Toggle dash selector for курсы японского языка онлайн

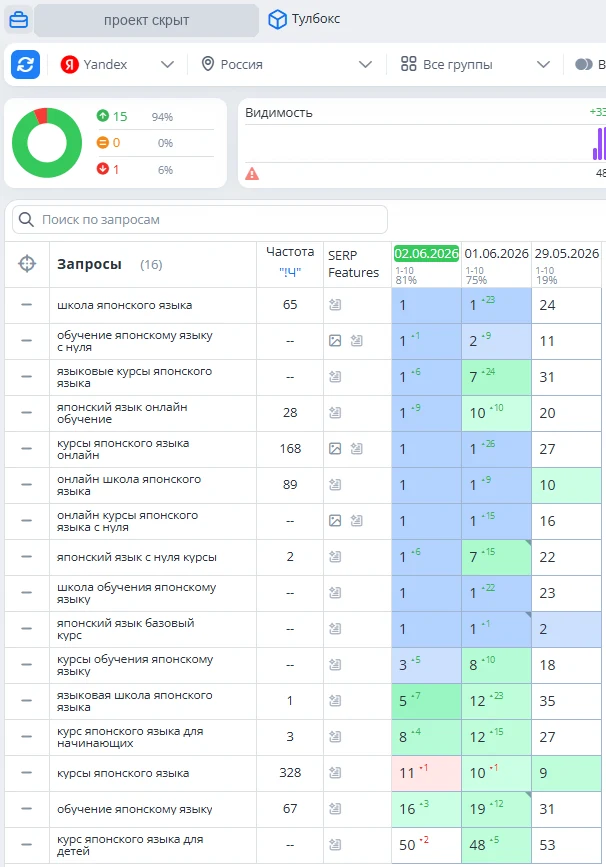coord(27,448)
